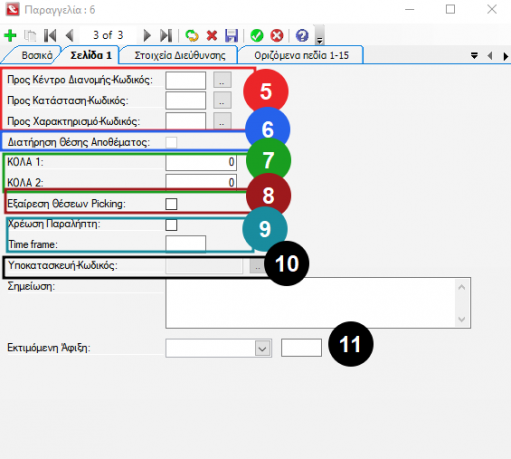This screenshot has height=459, width=511.
Task: Jump to last record
Action: pyautogui.click(x=166, y=35)
